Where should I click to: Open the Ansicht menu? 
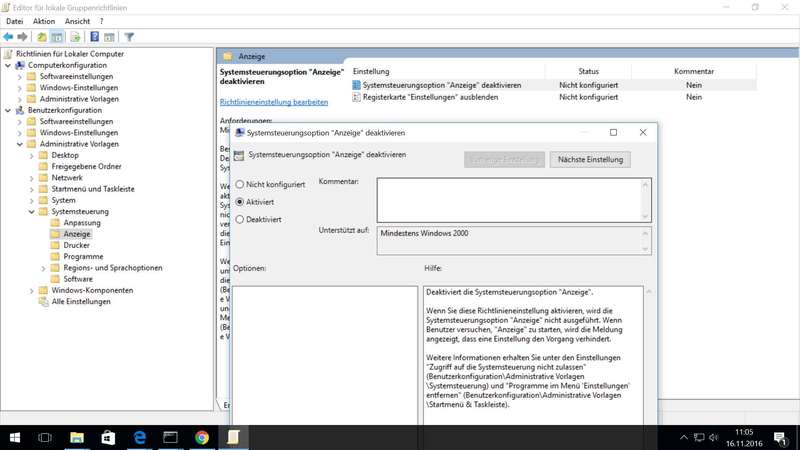click(x=77, y=21)
